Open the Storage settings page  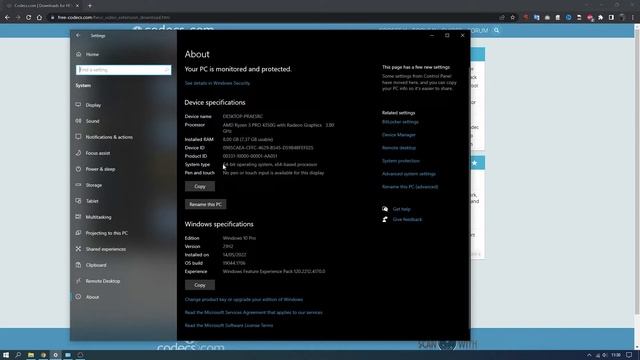[93, 185]
